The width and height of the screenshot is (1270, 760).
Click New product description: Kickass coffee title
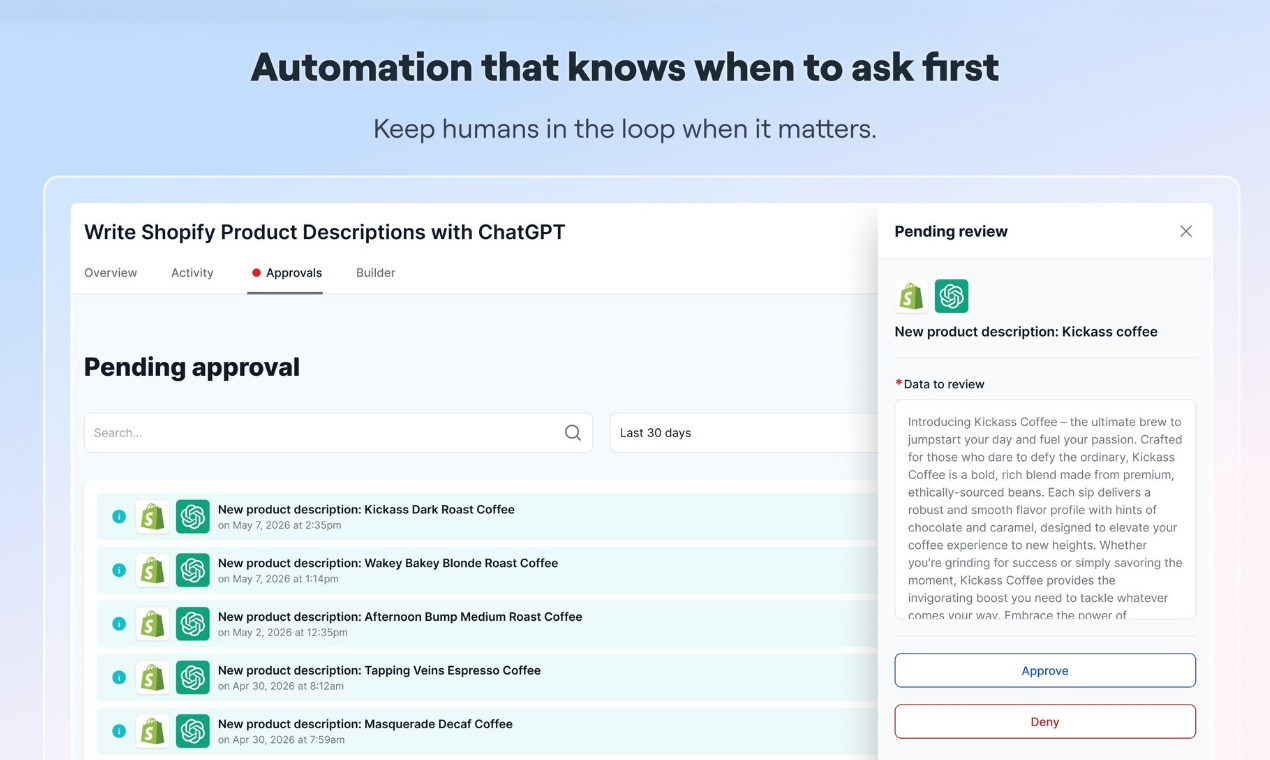click(x=1026, y=332)
